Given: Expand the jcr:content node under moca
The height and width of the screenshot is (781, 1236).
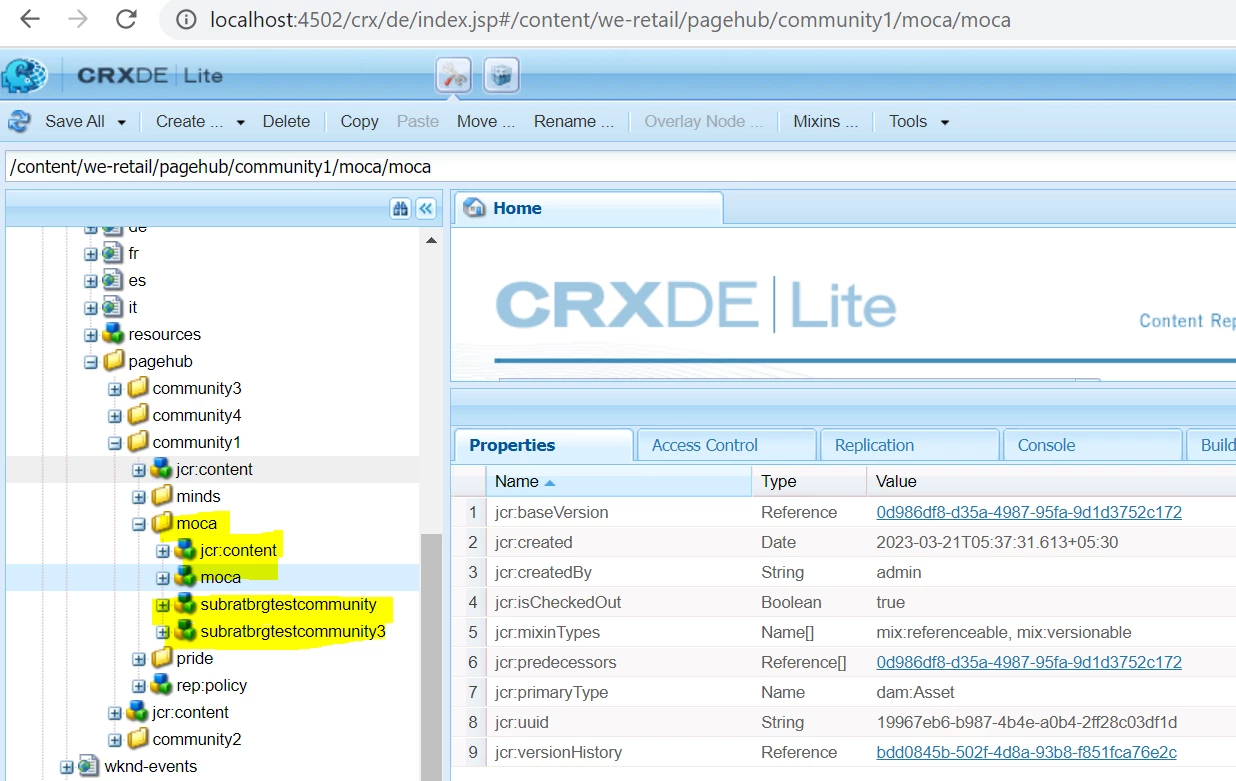Looking at the screenshot, I should tap(163, 551).
